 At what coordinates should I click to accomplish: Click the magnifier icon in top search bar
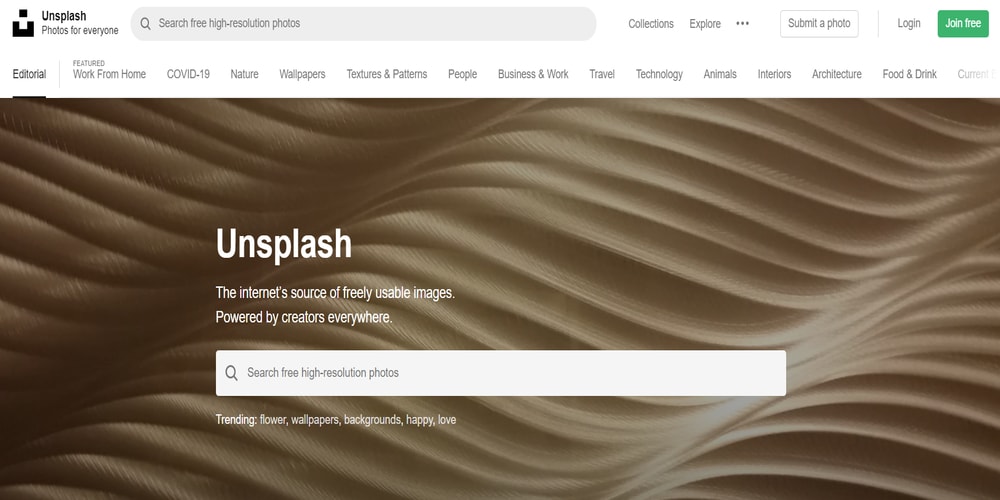[145, 24]
